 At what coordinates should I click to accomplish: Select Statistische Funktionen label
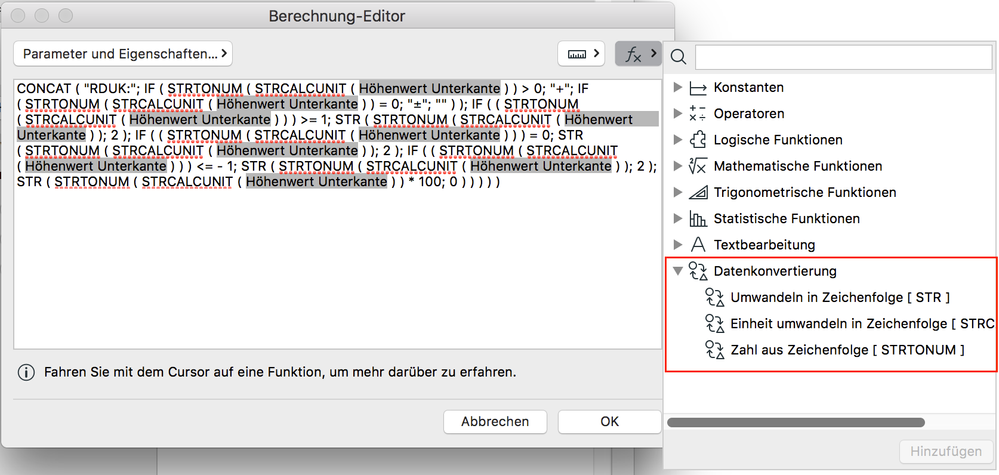(786, 218)
